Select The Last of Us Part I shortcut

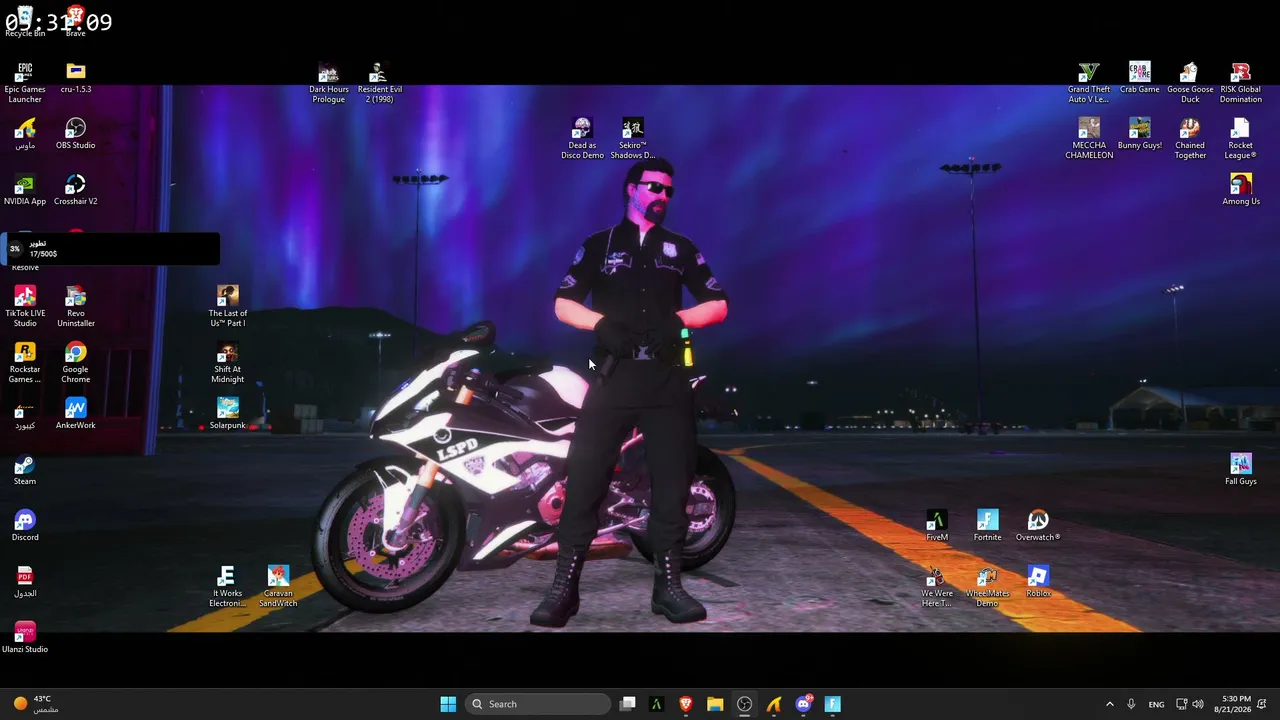(228, 306)
